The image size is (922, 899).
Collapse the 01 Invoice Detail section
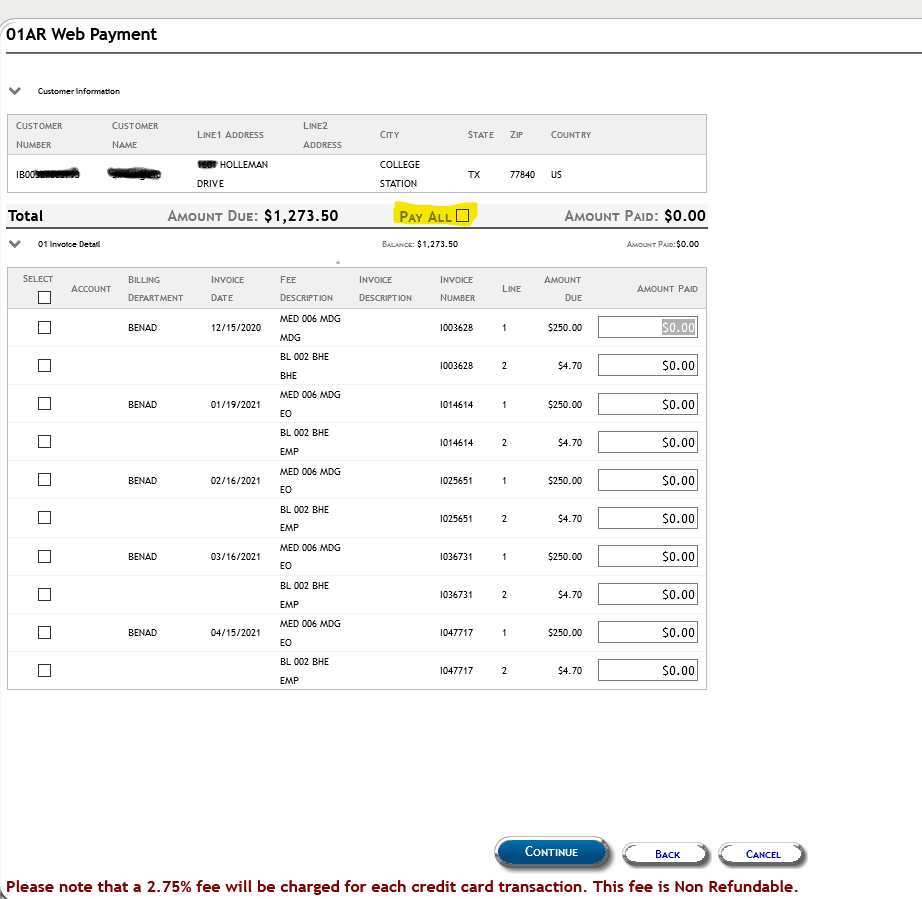[15, 243]
